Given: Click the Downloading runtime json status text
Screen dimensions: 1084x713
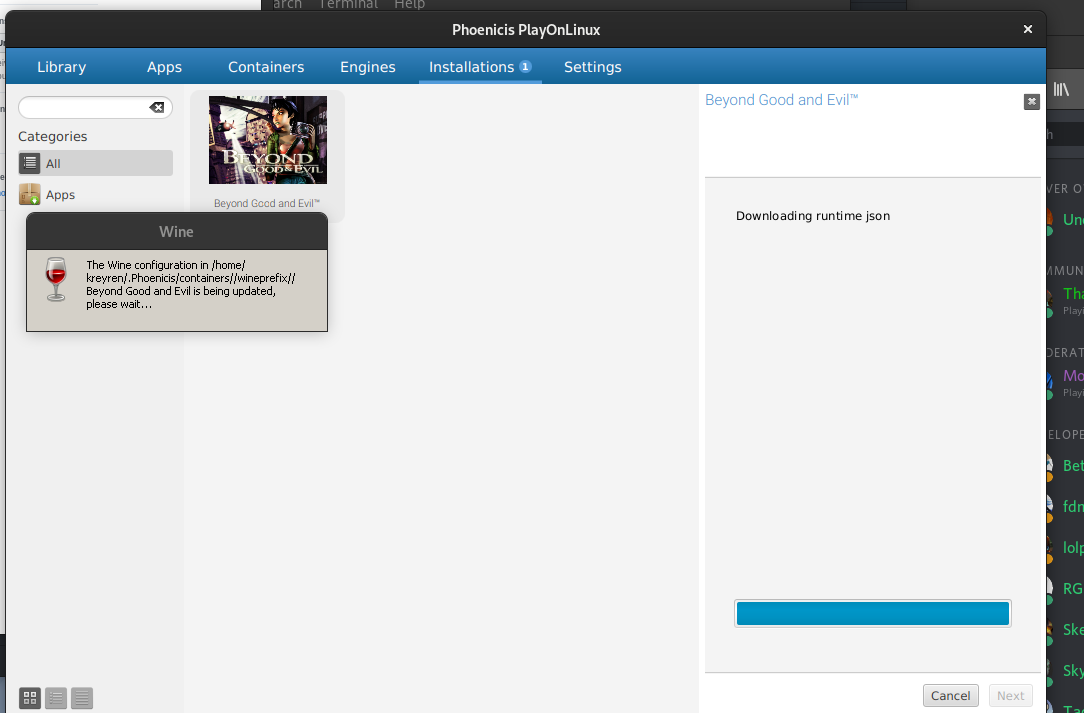Looking at the screenshot, I should point(813,216).
